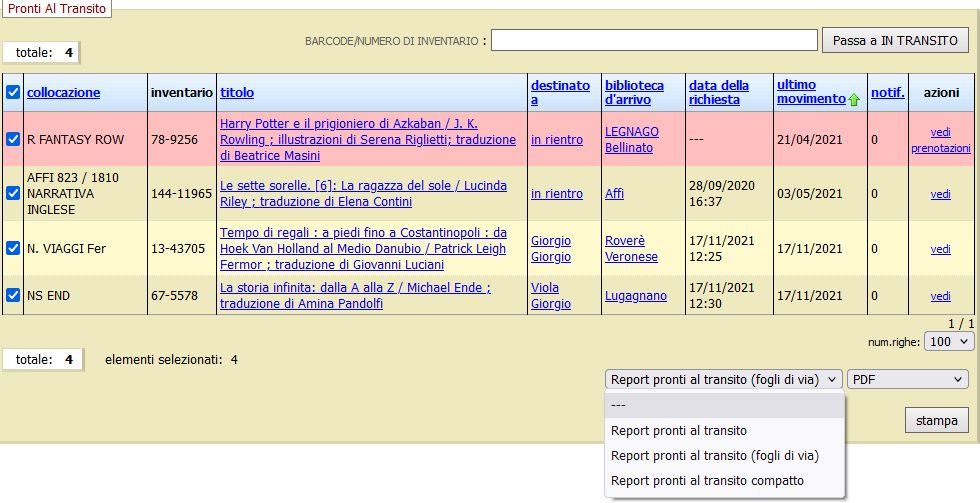Deselect the NS END row checkbox

coord(13,295)
